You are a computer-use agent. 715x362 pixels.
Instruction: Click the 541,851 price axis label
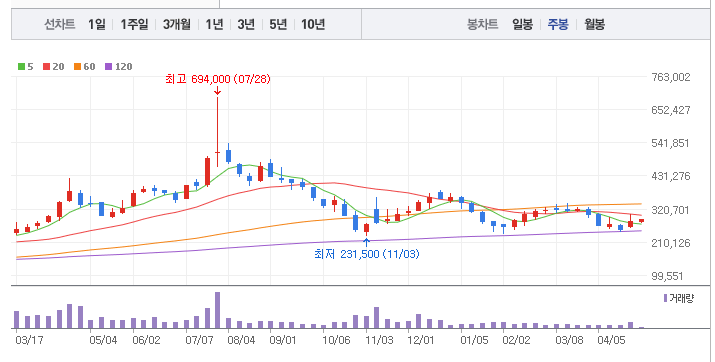click(x=671, y=143)
